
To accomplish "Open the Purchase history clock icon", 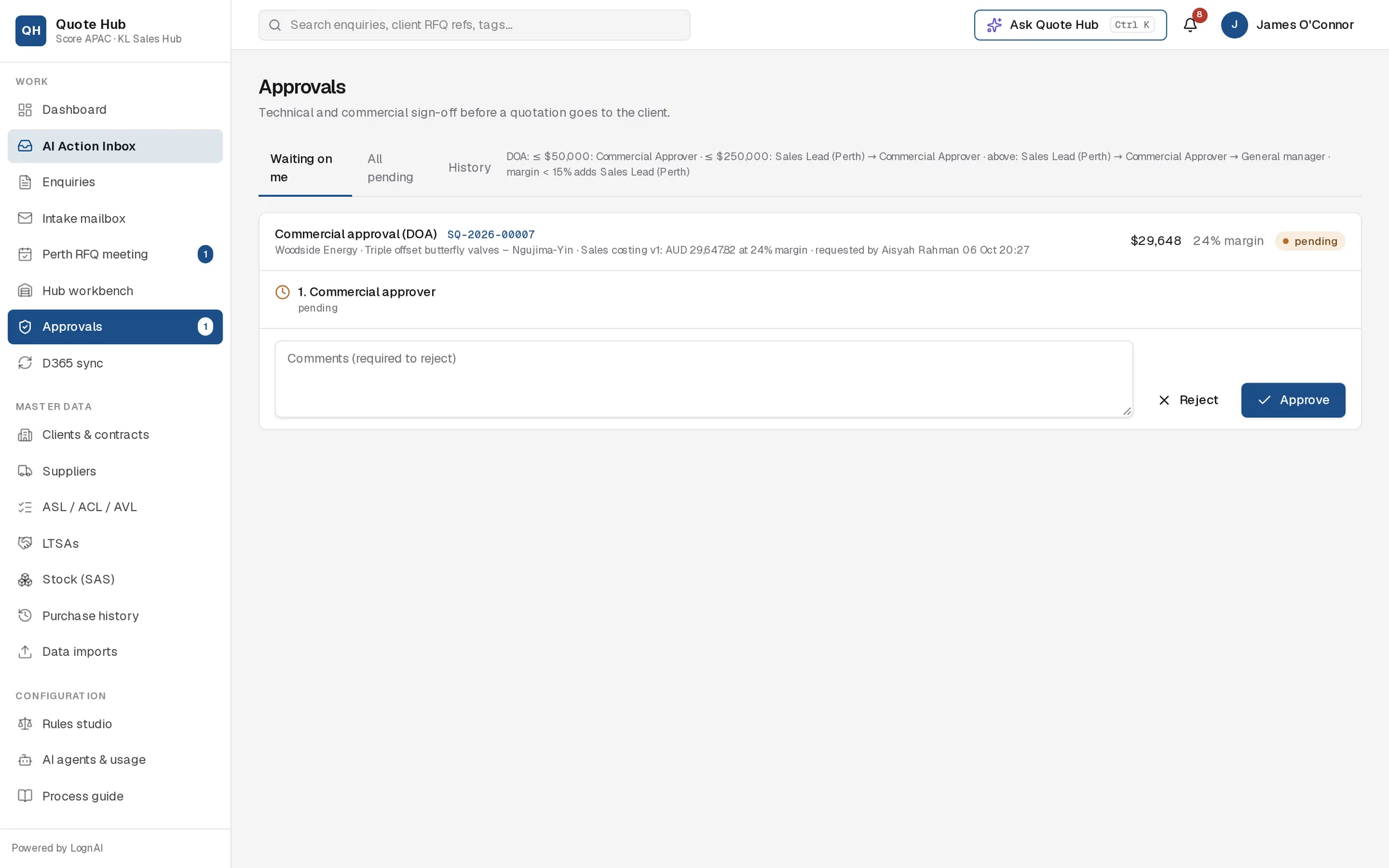I will [x=25, y=616].
